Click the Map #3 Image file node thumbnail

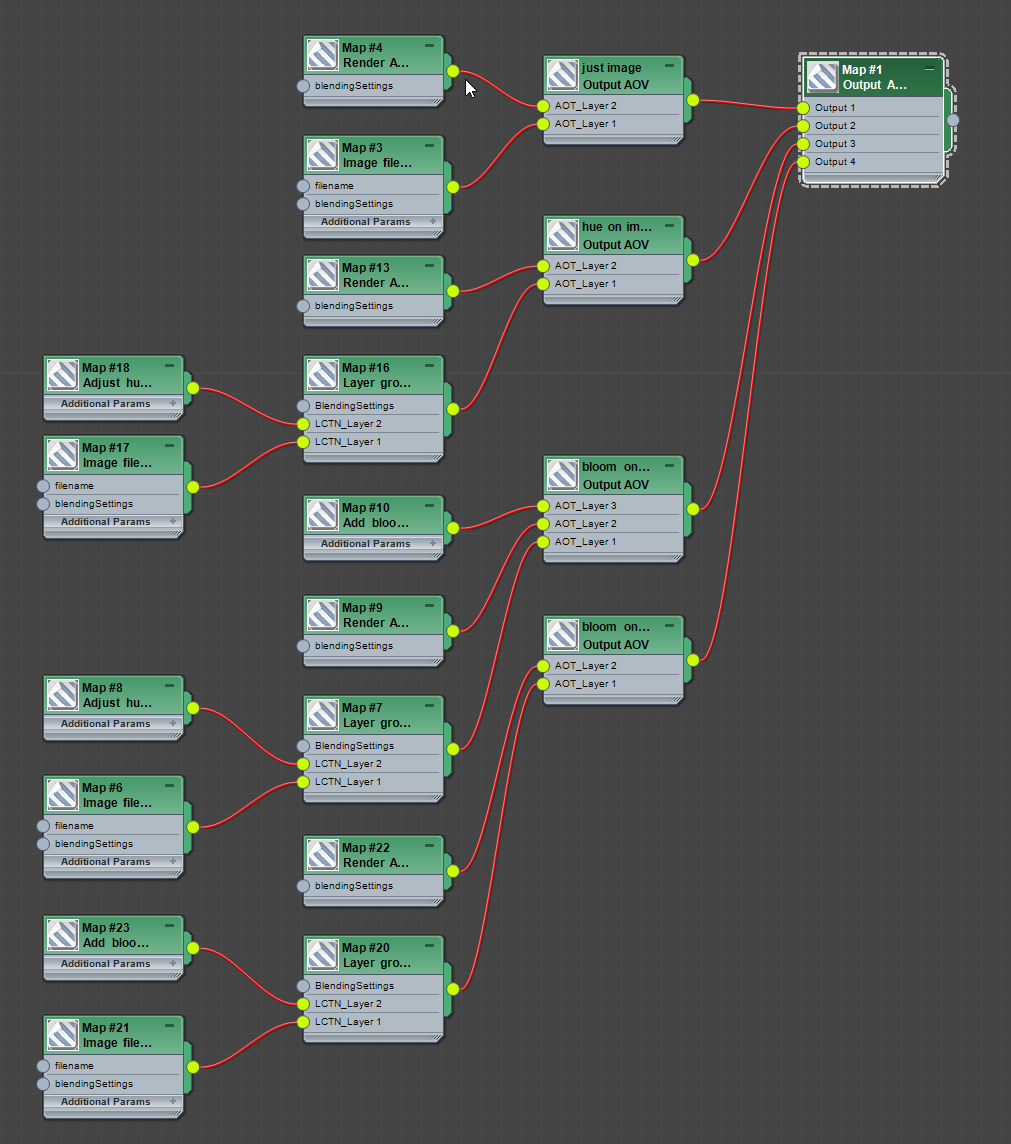[x=322, y=155]
